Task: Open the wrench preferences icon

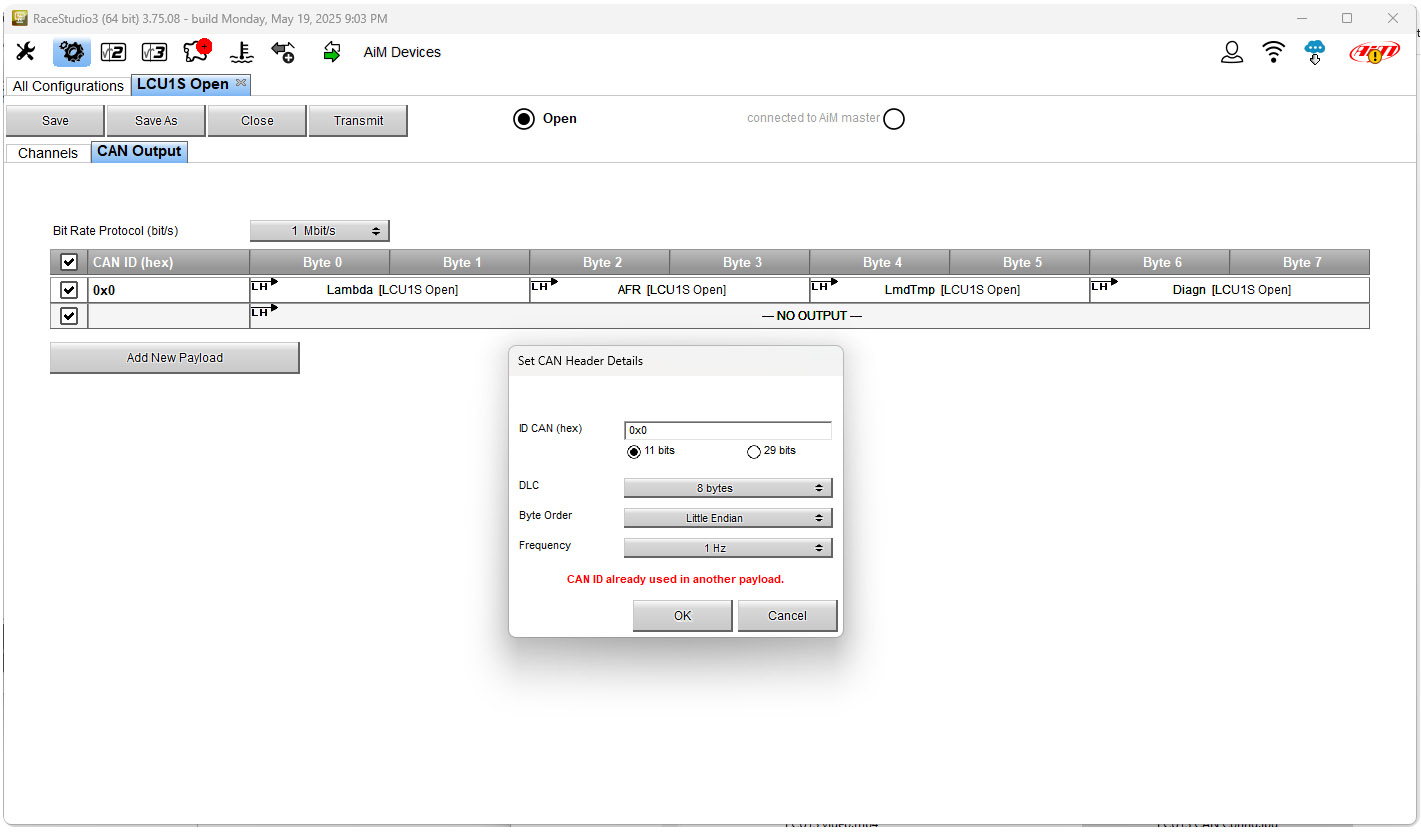Action: (x=25, y=52)
